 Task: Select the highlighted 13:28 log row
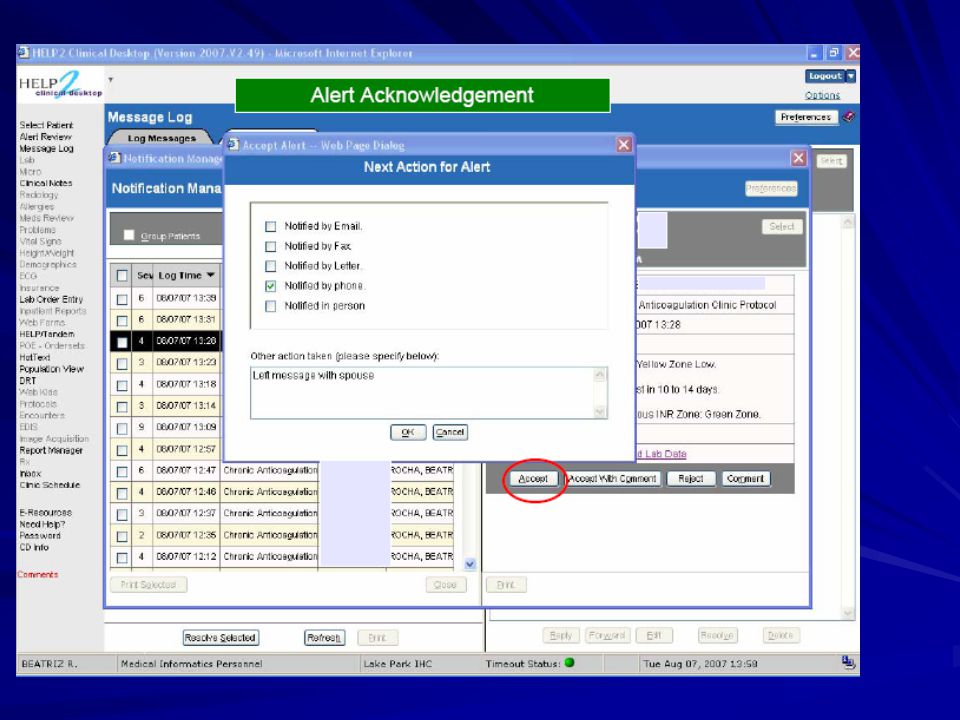pos(167,341)
